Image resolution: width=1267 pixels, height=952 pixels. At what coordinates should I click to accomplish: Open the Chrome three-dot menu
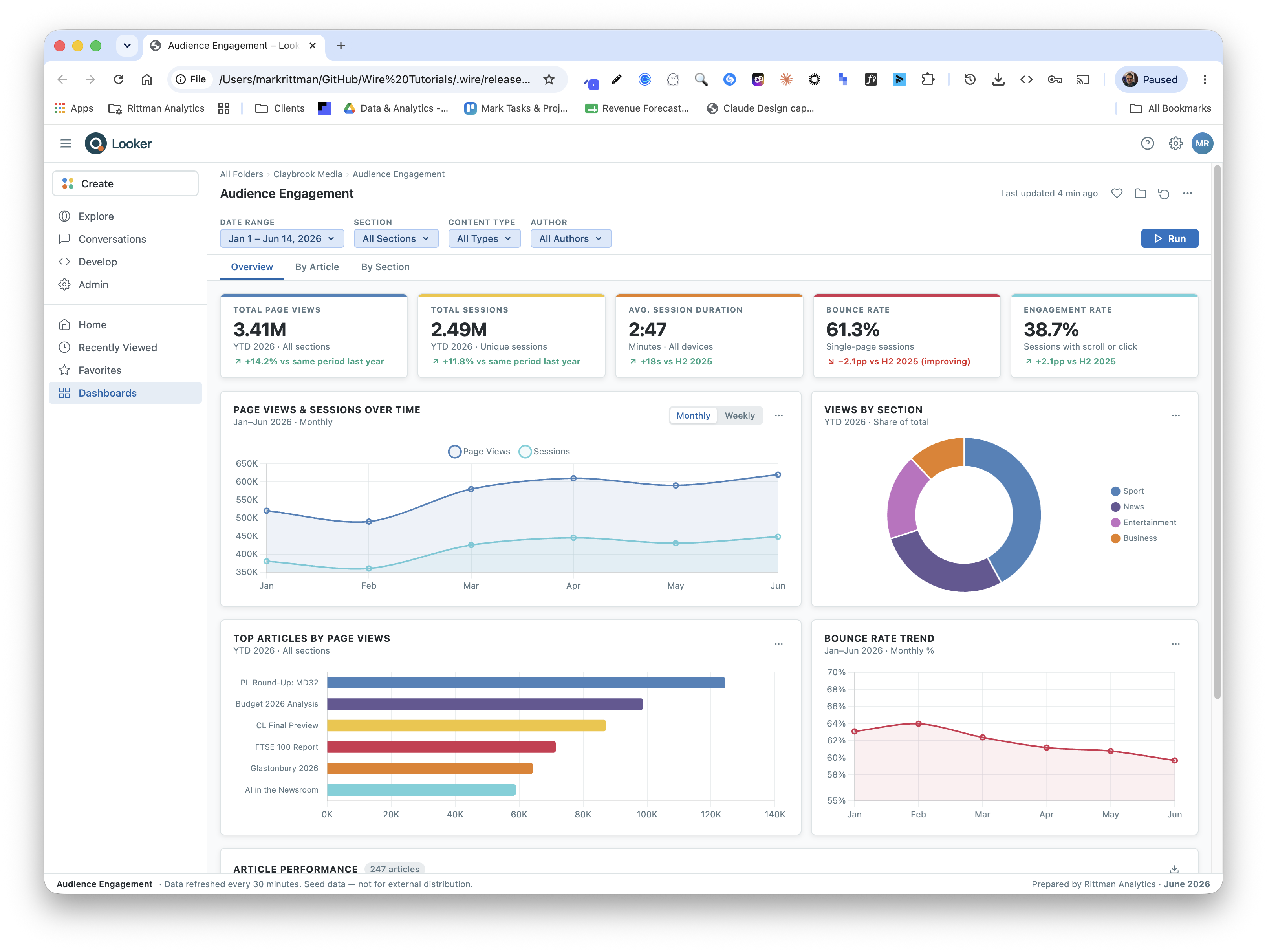point(1205,79)
